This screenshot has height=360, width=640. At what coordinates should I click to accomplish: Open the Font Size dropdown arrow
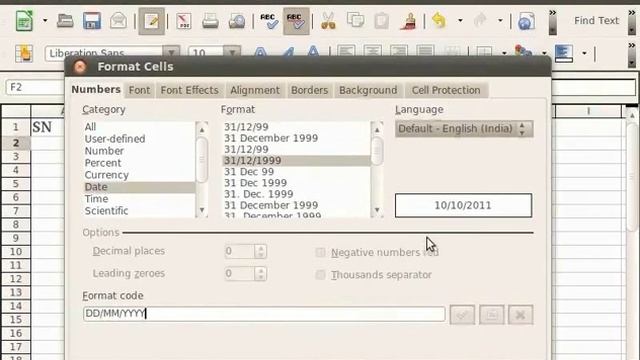tap(232, 53)
